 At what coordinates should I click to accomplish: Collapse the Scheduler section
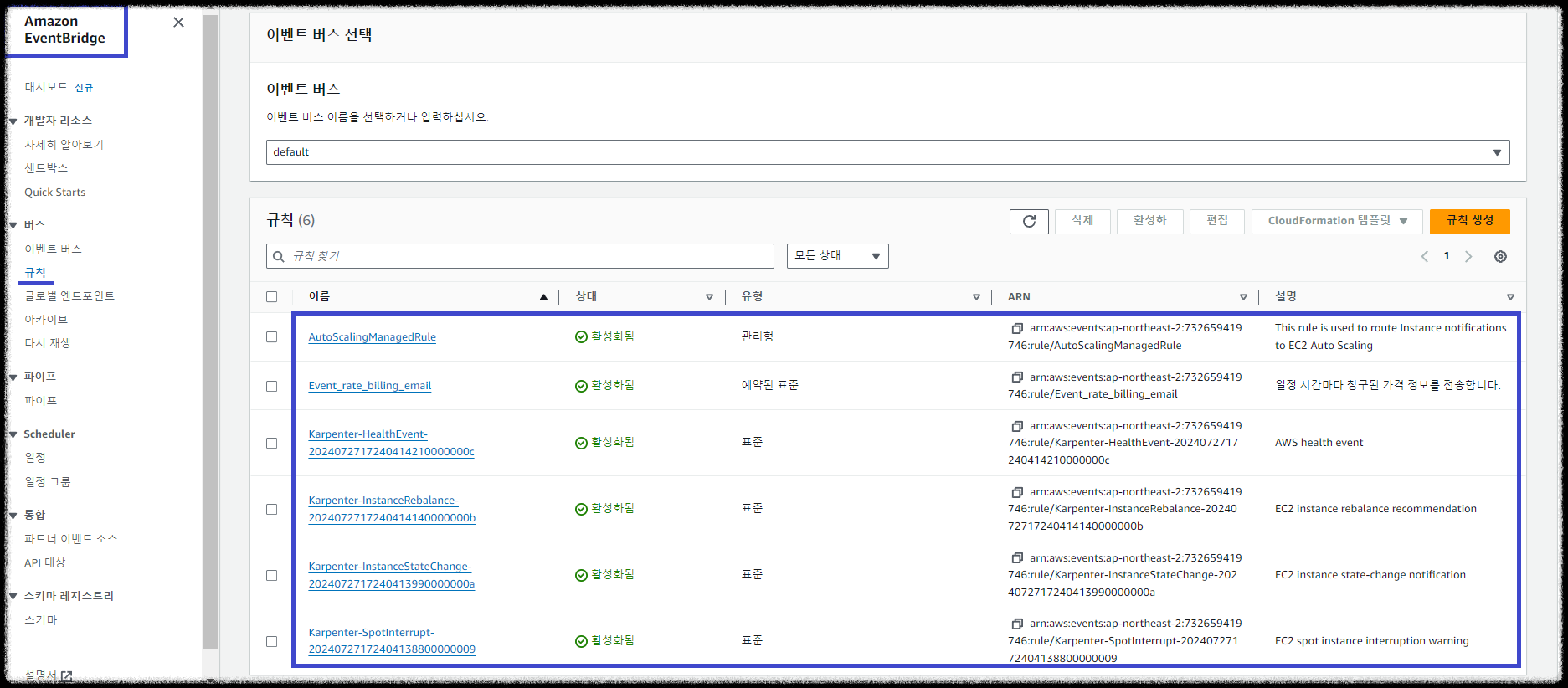pyautogui.click(x=13, y=434)
